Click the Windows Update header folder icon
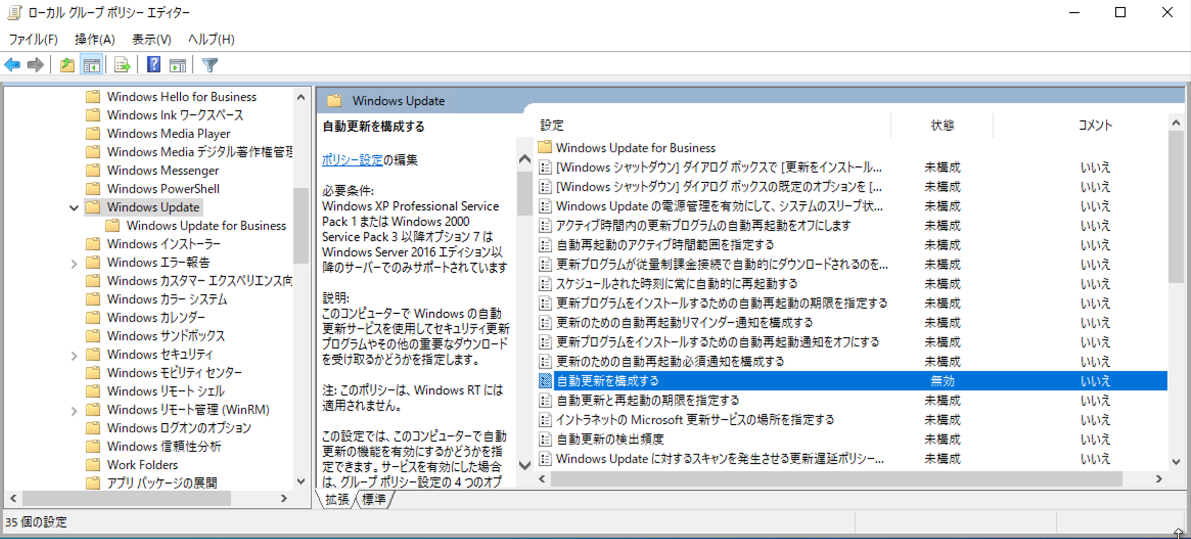The image size is (1191, 539). (334, 101)
